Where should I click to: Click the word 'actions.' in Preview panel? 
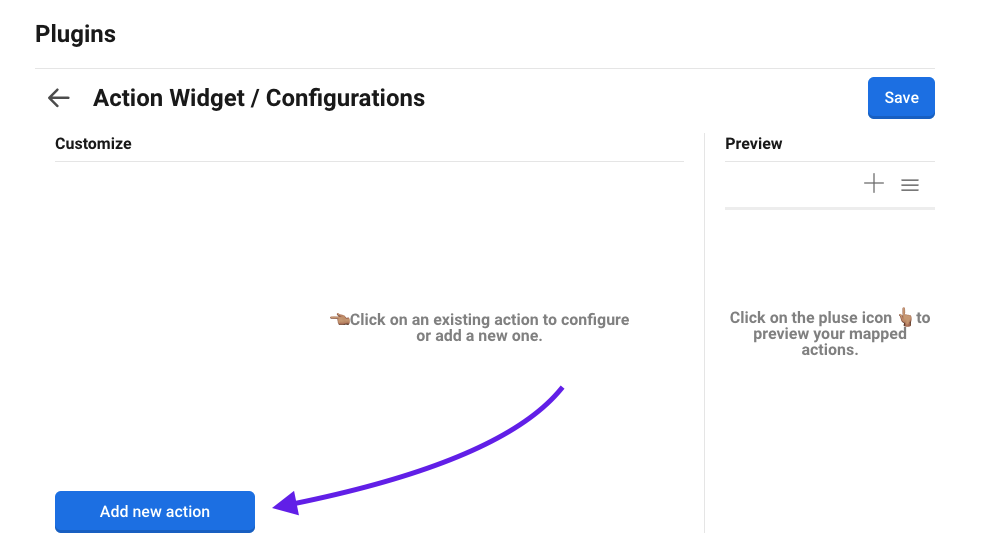(x=830, y=350)
